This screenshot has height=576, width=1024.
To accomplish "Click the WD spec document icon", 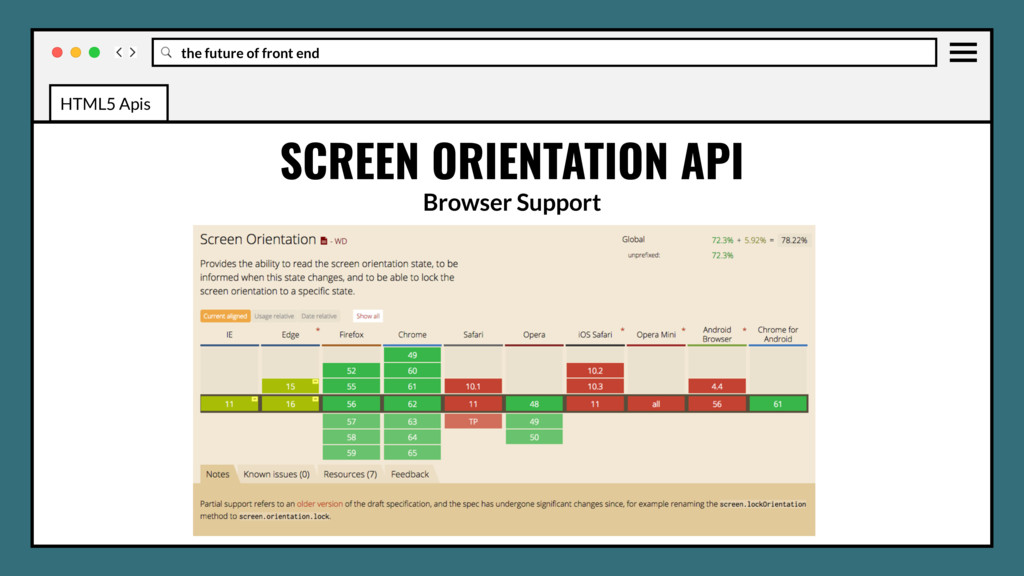I will 323,241.
